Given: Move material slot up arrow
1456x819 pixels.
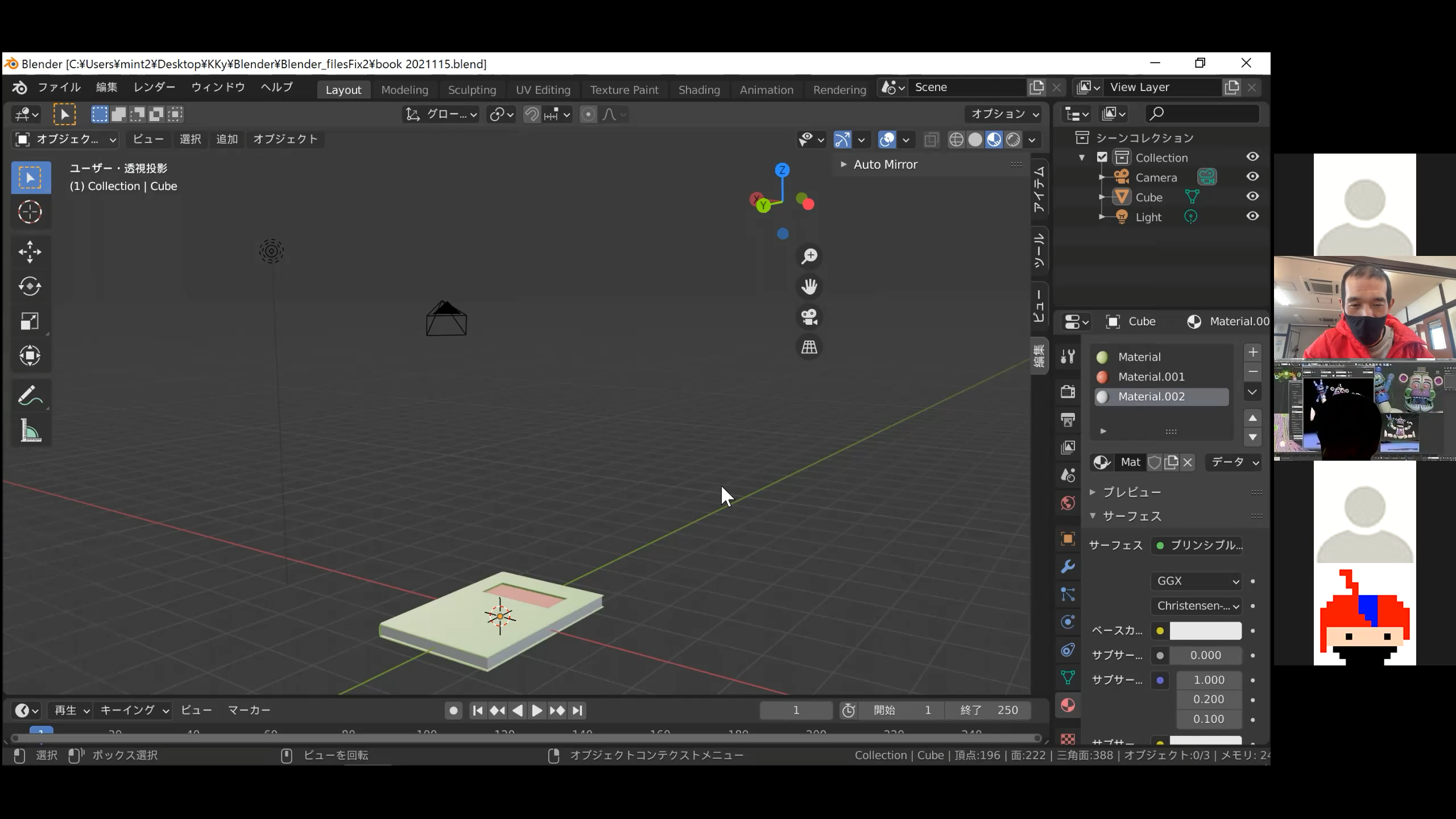Looking at the screenshot, I should pos(1253,418).
